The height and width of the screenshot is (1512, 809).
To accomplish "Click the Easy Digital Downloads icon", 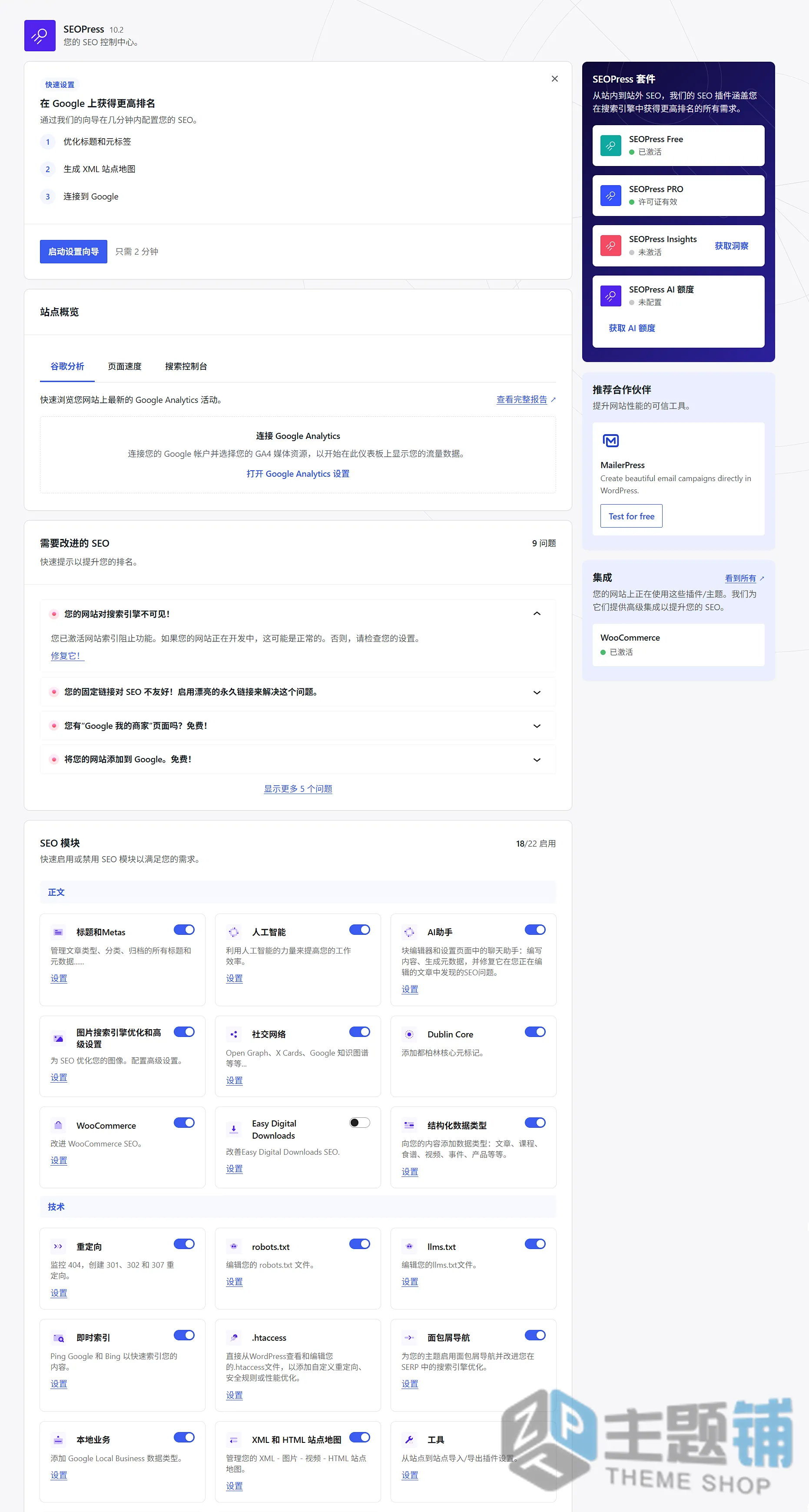I will click(233, 1129).
